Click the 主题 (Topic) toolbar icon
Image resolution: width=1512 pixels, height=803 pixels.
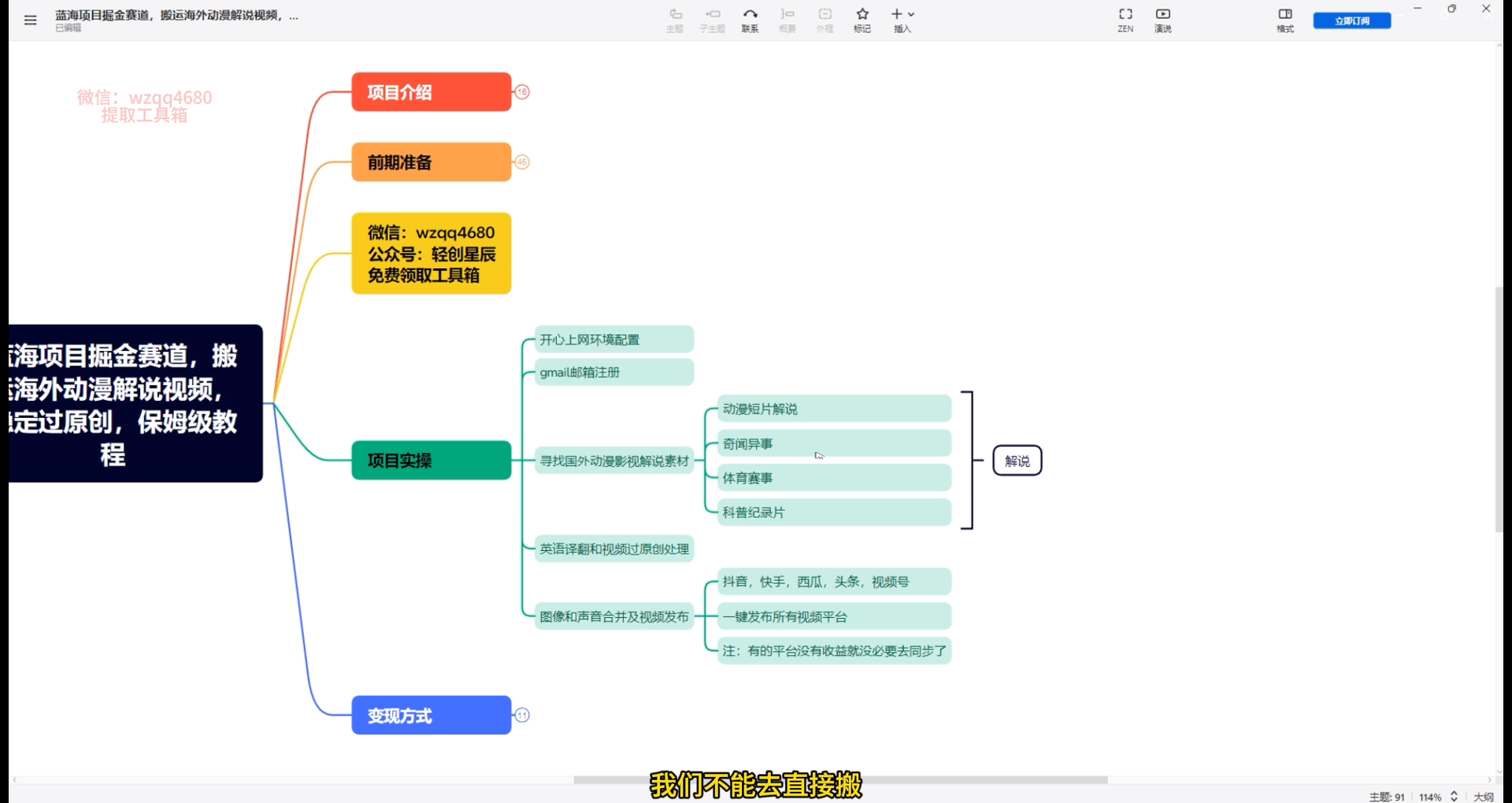pyautogui.click(x=674, y=19)
